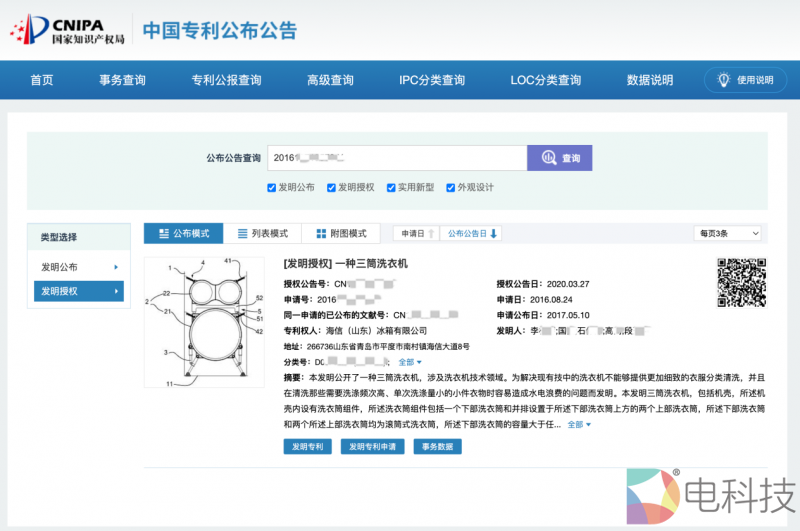Switch to 列表模式 list view
The width and height of the screenshot is (800, 531).
click(263, 233)
